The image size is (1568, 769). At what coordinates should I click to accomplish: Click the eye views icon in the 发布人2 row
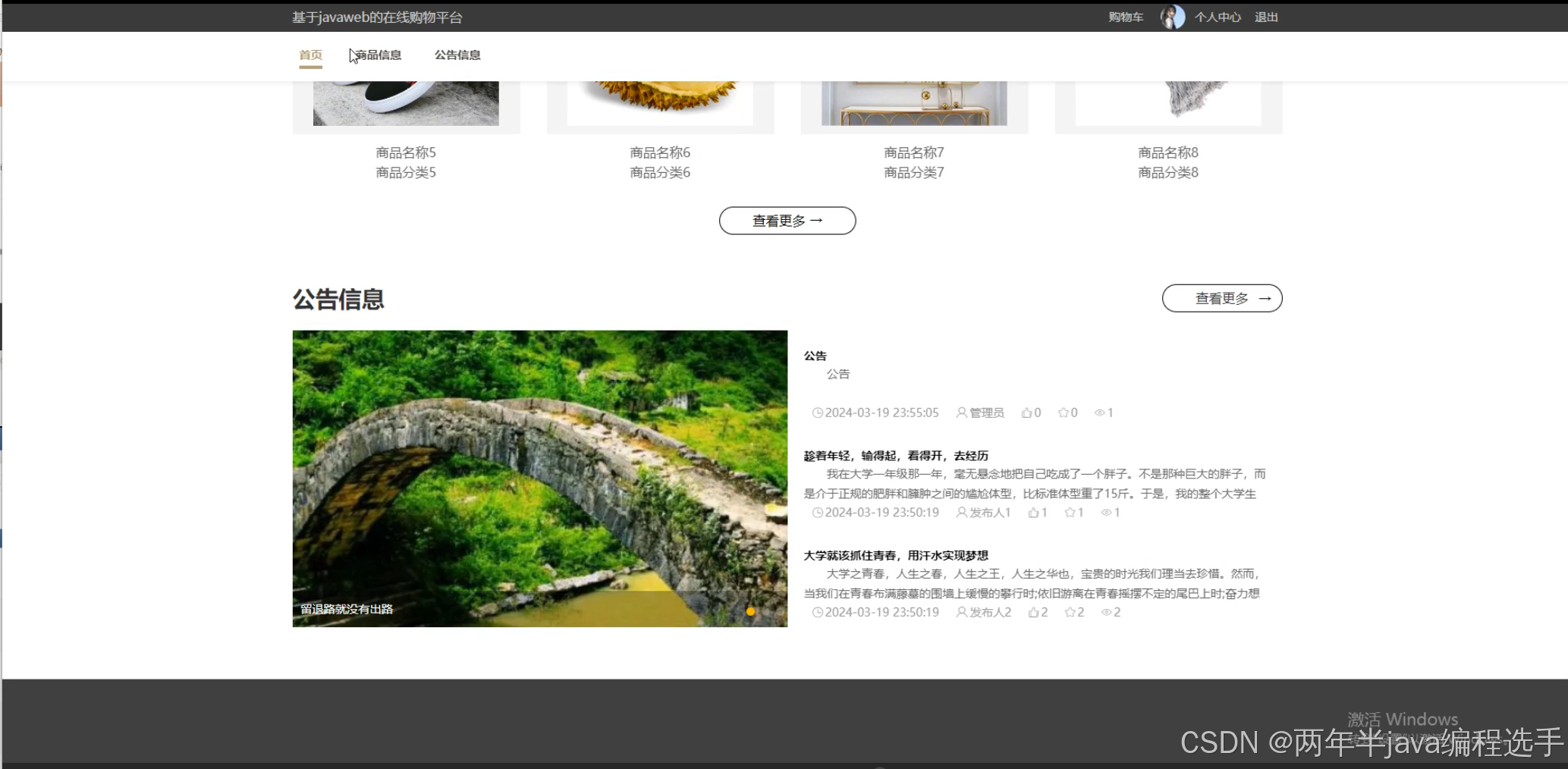point(1106,612)
